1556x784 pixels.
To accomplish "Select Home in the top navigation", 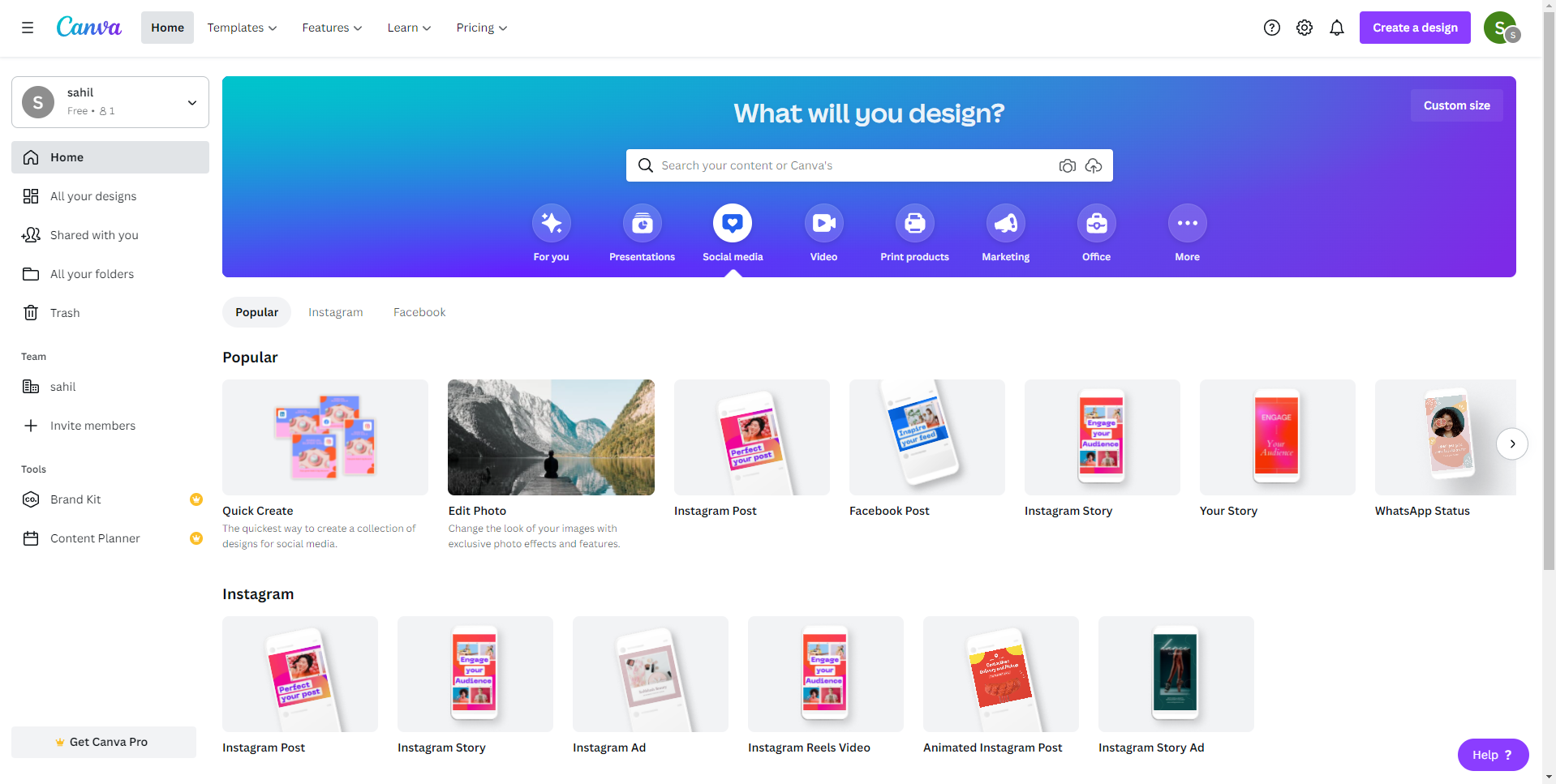I will point(167,28).
